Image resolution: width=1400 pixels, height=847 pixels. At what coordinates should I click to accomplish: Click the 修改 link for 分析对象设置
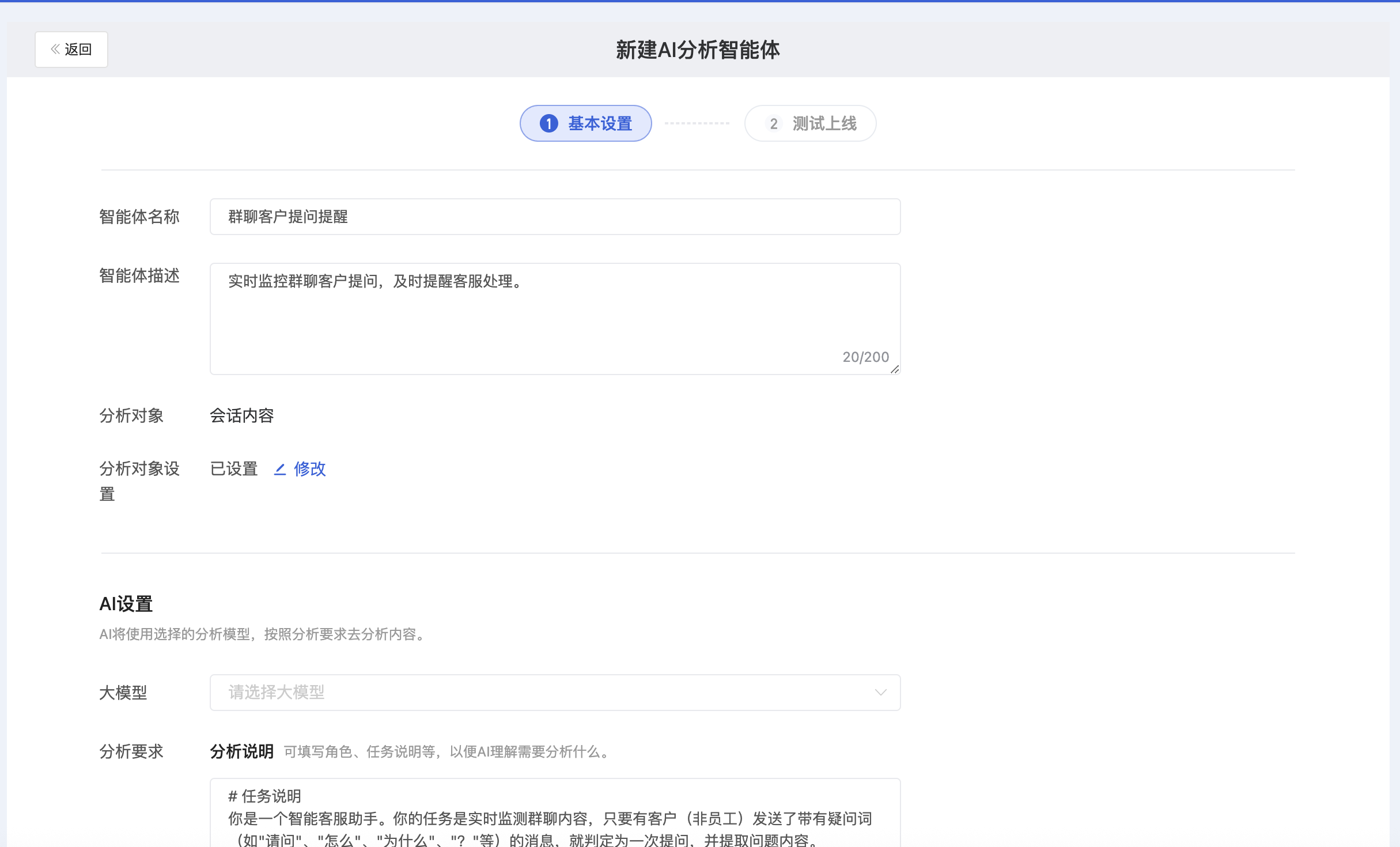pos(309,469)
